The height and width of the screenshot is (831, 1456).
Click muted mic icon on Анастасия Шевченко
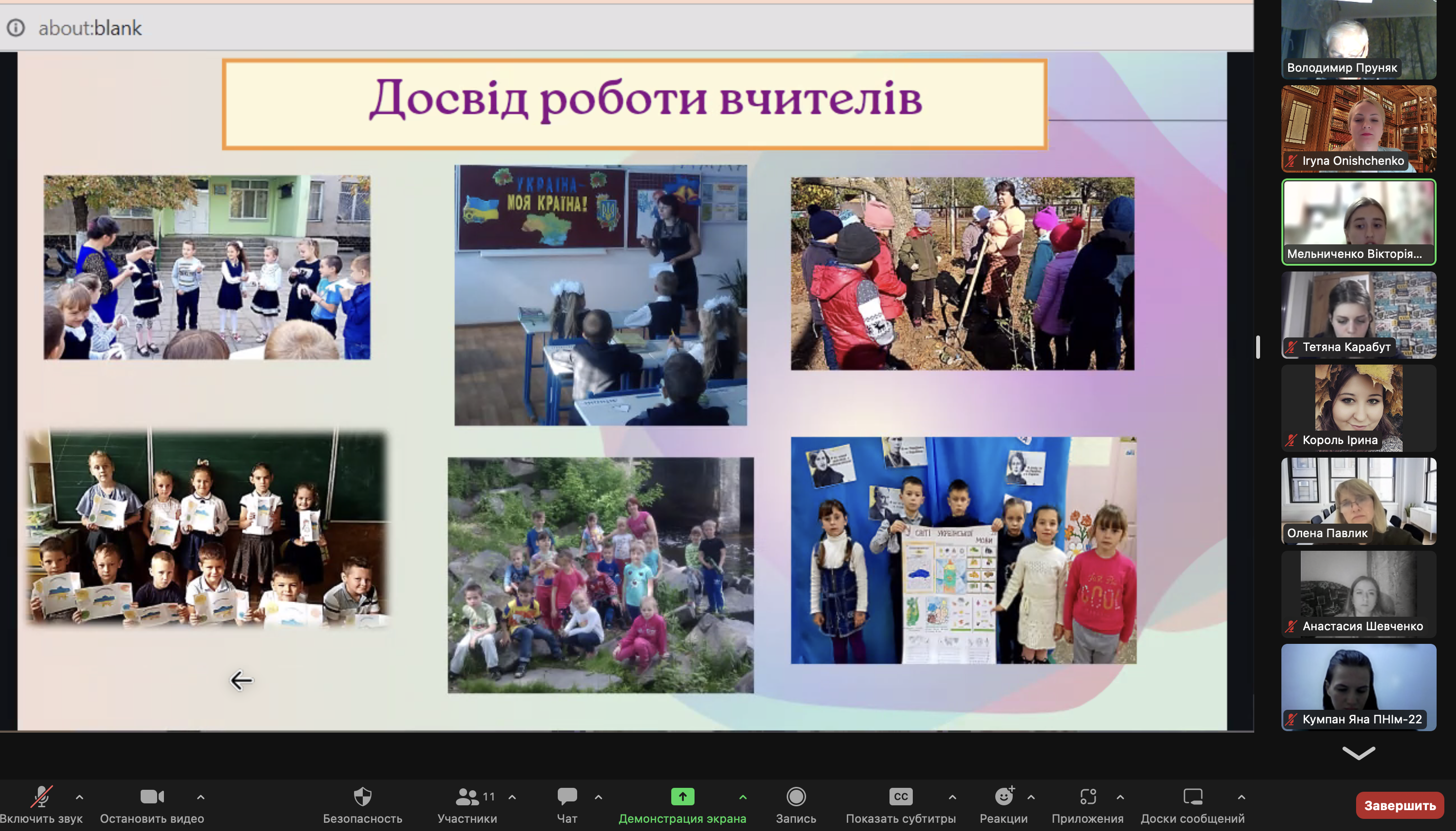(x=1292, y=626)
